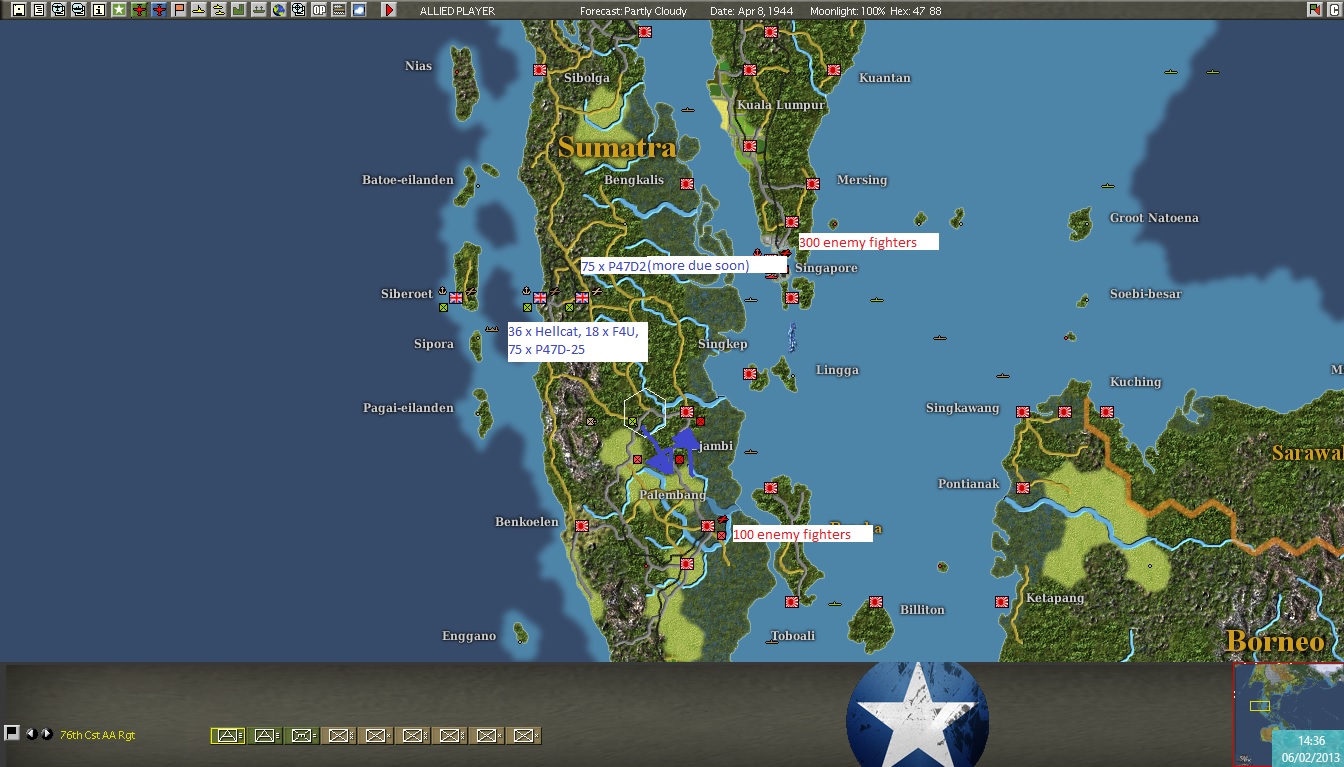
Task: Click the Sumatra region label
Action: tap(617, 148)
